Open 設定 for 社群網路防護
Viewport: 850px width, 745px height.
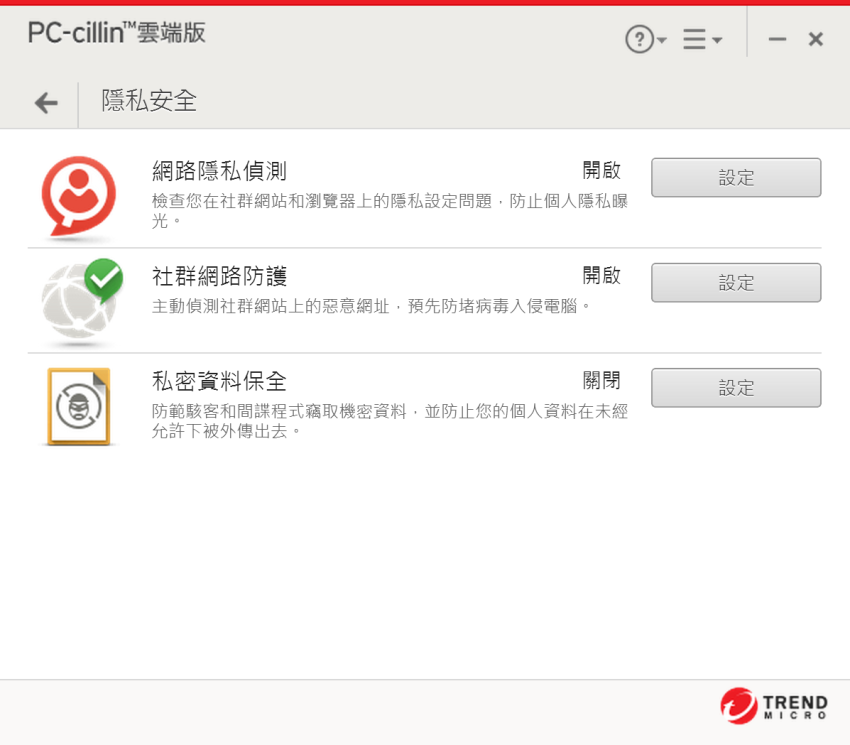tap(736, 282)
